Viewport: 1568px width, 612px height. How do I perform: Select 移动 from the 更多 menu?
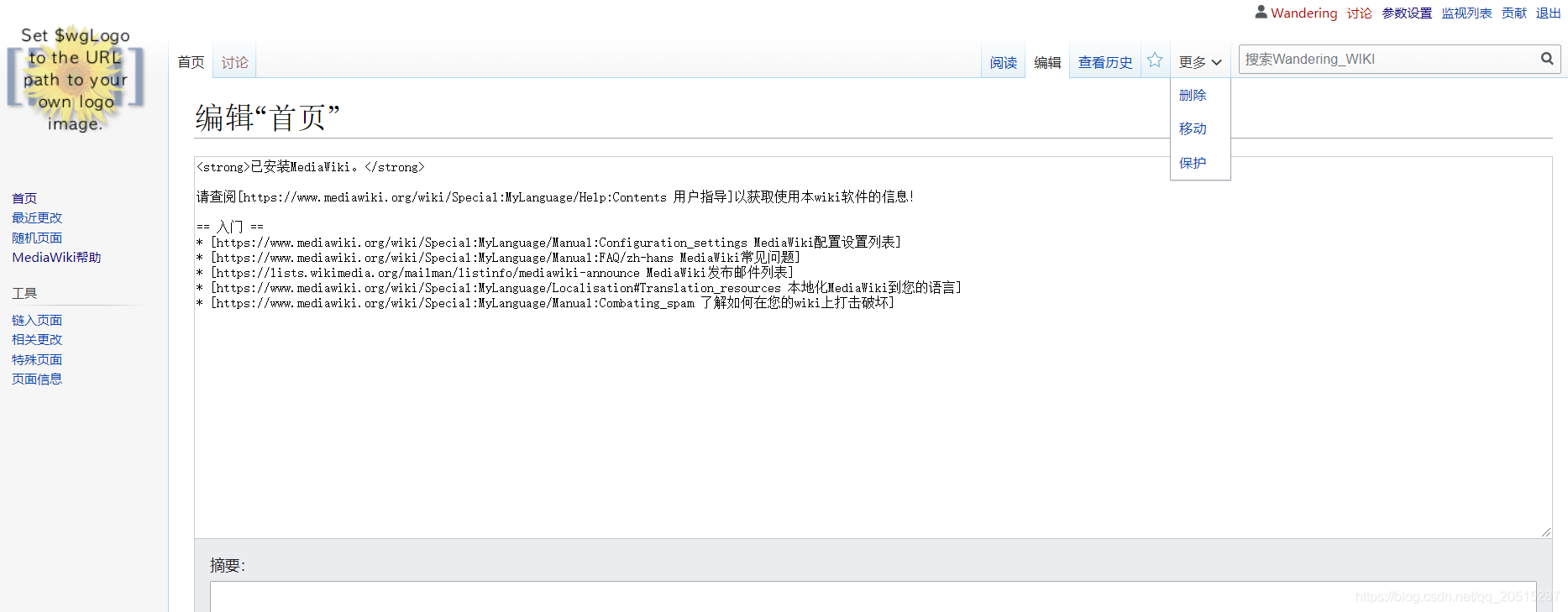1193,128
